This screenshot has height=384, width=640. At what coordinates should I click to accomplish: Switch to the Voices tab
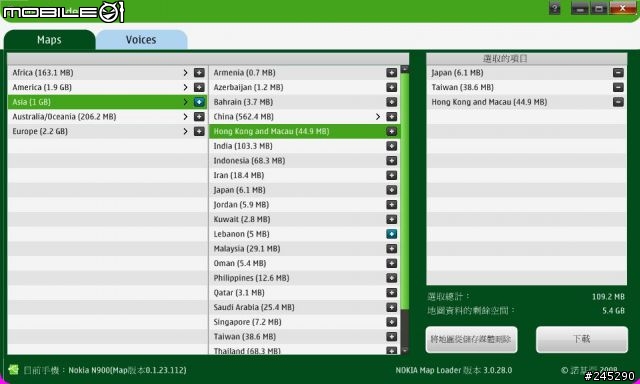141,40
